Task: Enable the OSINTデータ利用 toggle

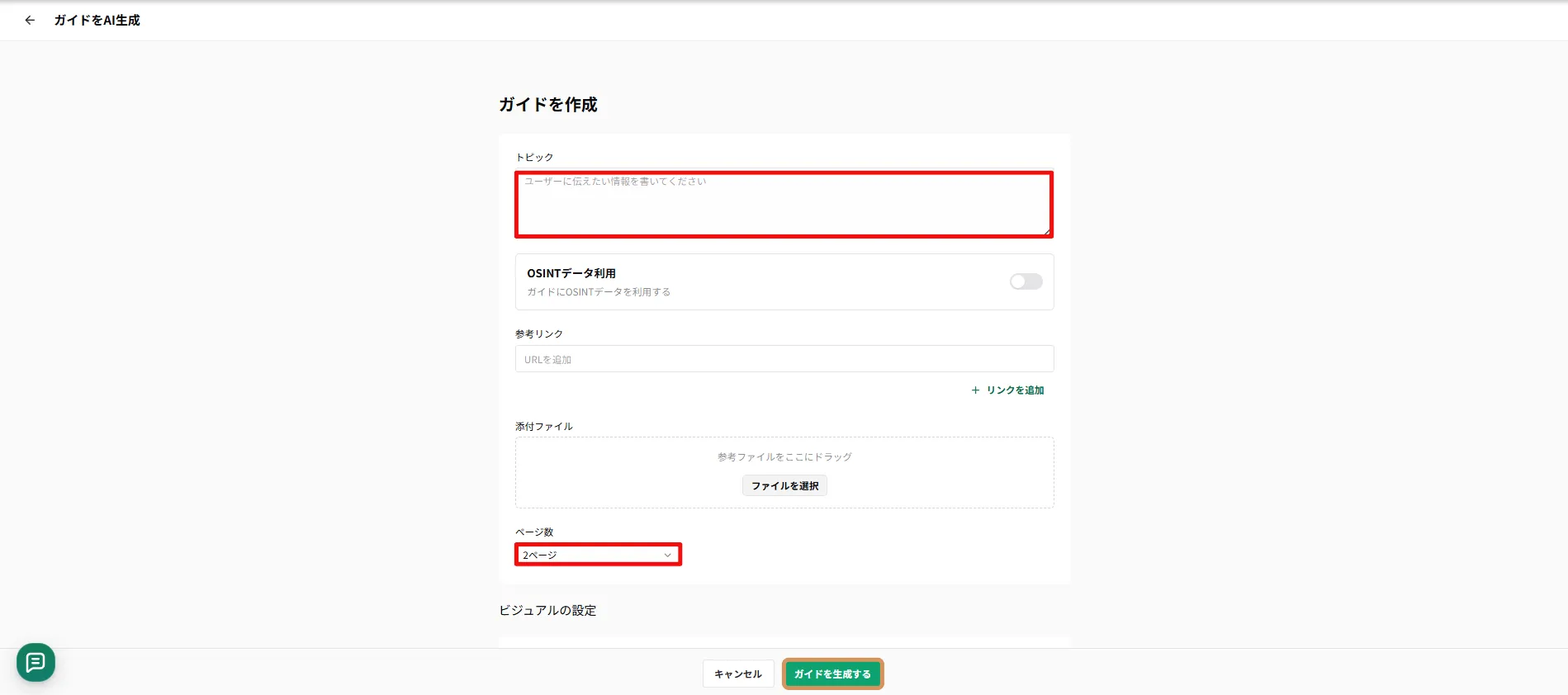Action: point(1026,281)
